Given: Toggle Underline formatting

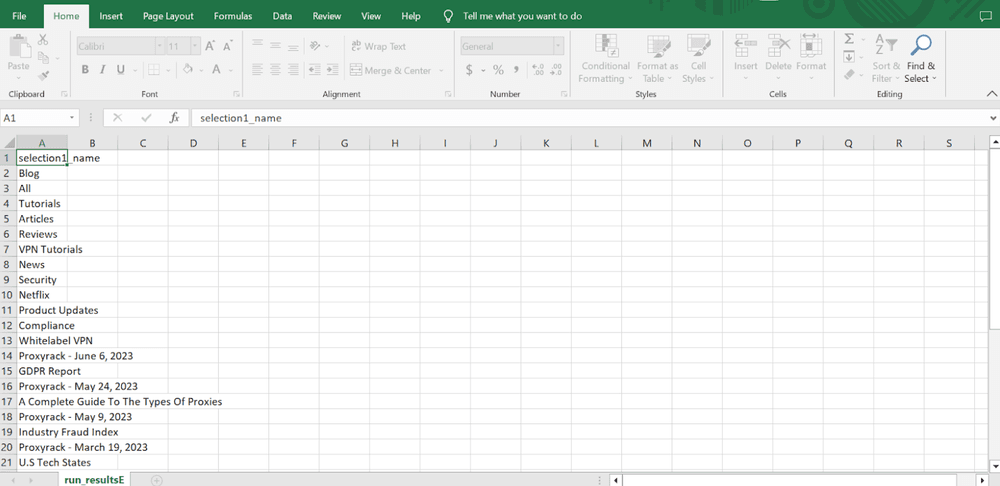Looking at the screenshot, I should tap(119, 70).
